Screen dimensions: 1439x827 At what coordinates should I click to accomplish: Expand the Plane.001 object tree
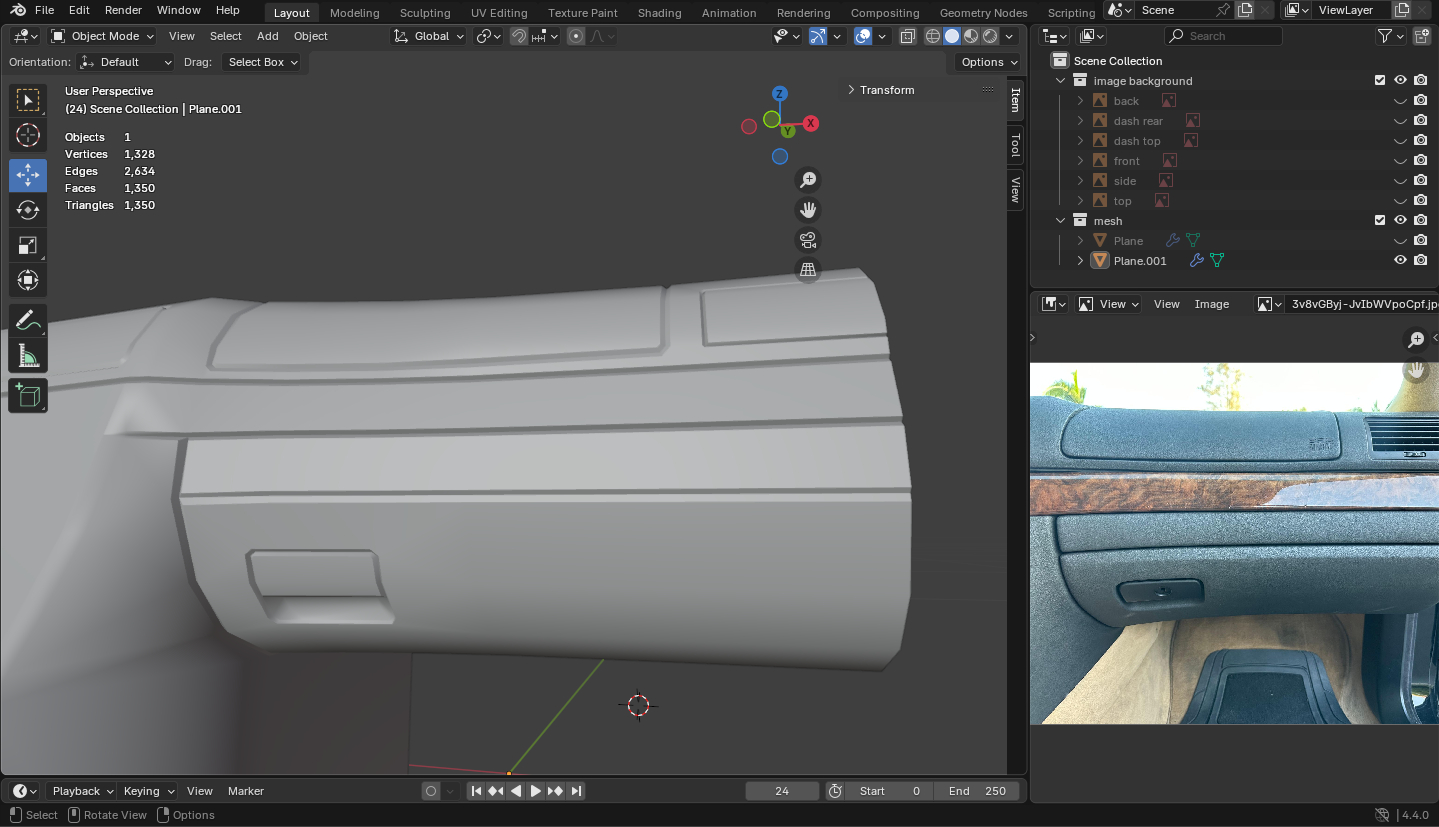pyautogui.click(x=1080, y=261)
